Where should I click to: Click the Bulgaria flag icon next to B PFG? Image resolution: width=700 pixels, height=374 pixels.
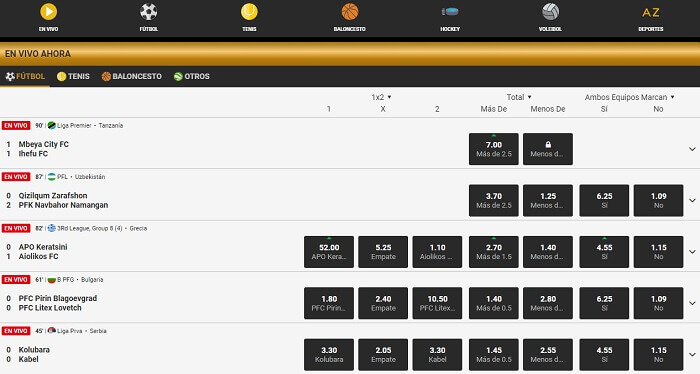pos(51,280)
